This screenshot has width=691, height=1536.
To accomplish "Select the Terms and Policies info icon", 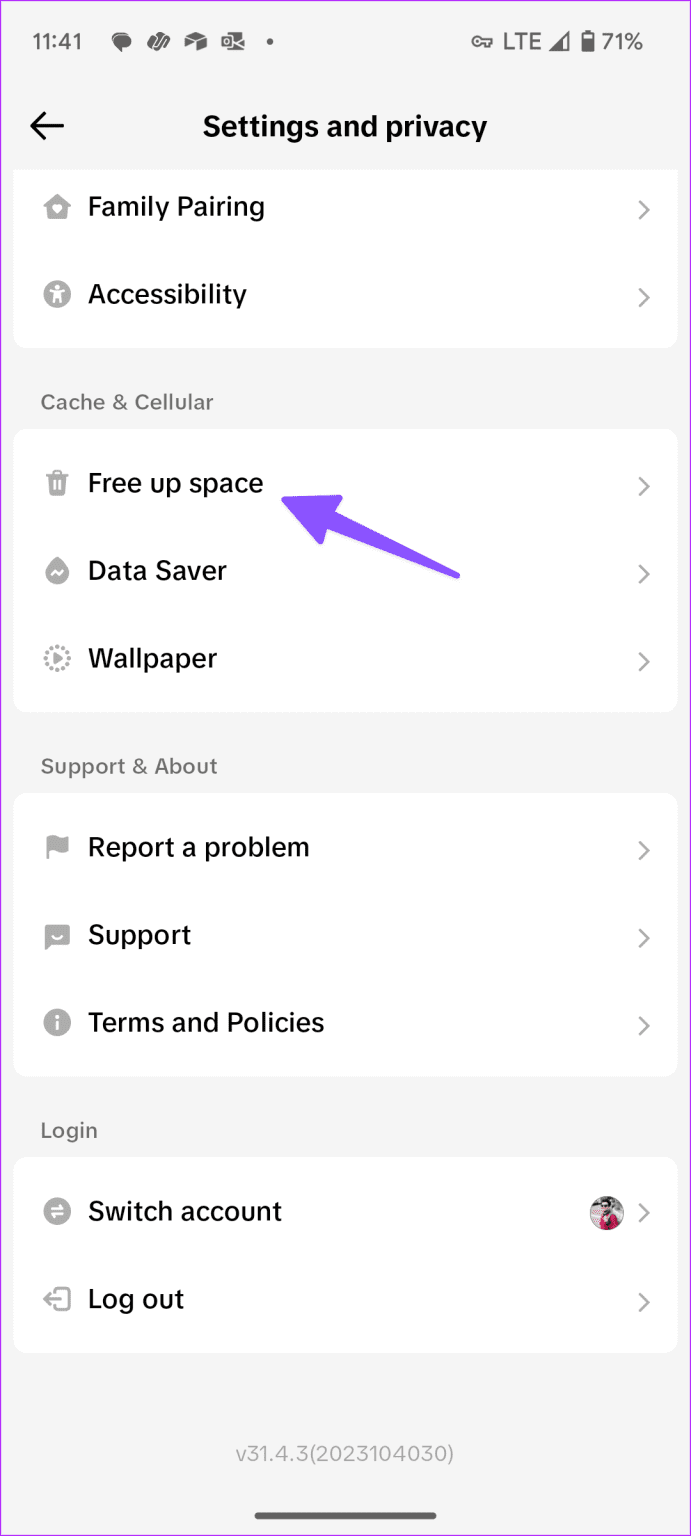I will click(57, 1023).
